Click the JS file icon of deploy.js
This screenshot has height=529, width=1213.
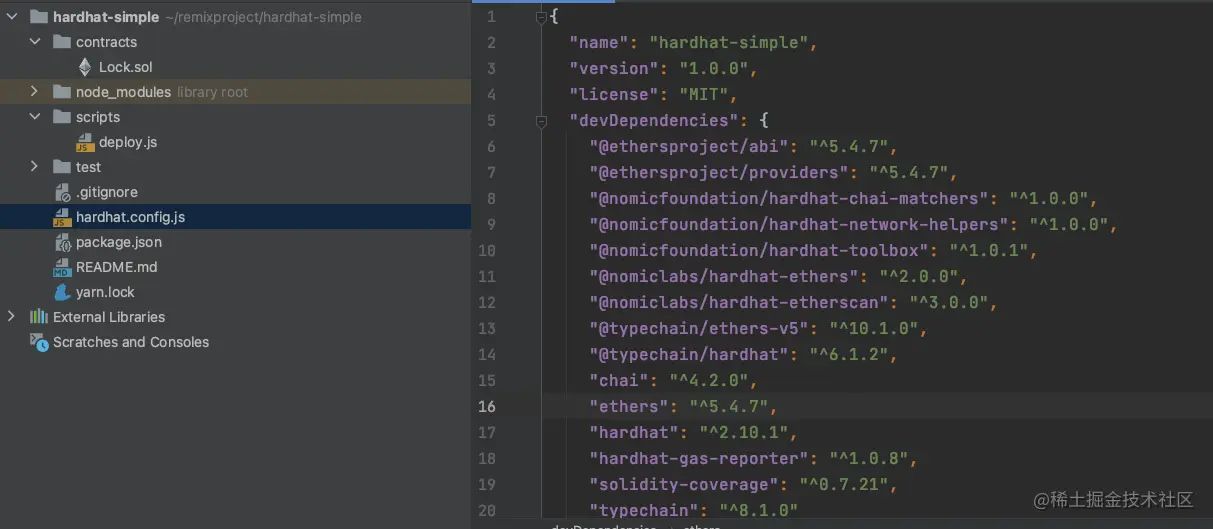click(85, 142)
